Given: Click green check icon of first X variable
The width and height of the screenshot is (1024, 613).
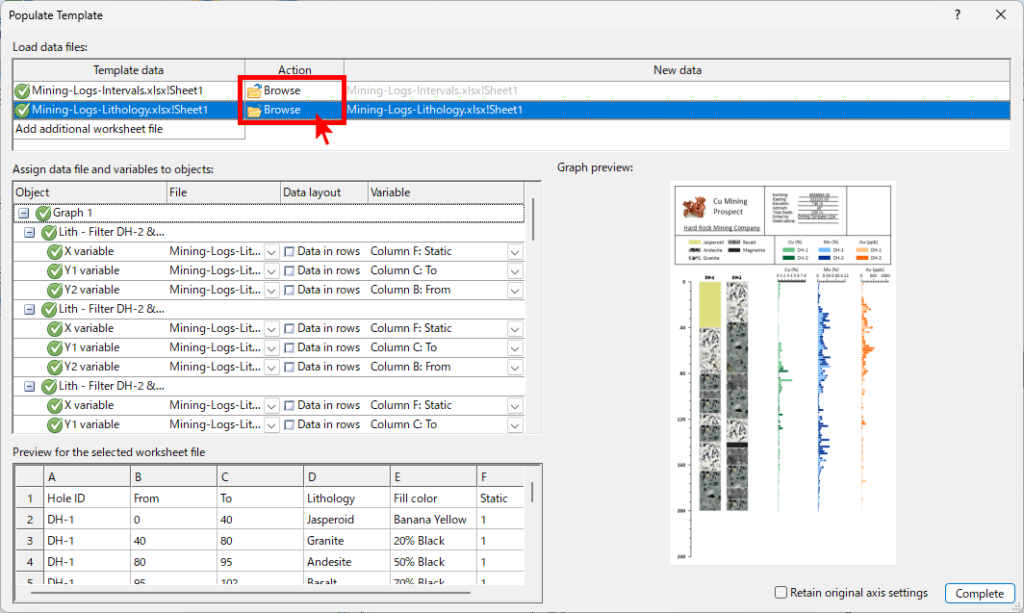Looking at the screenshot, I should [55, 251].
